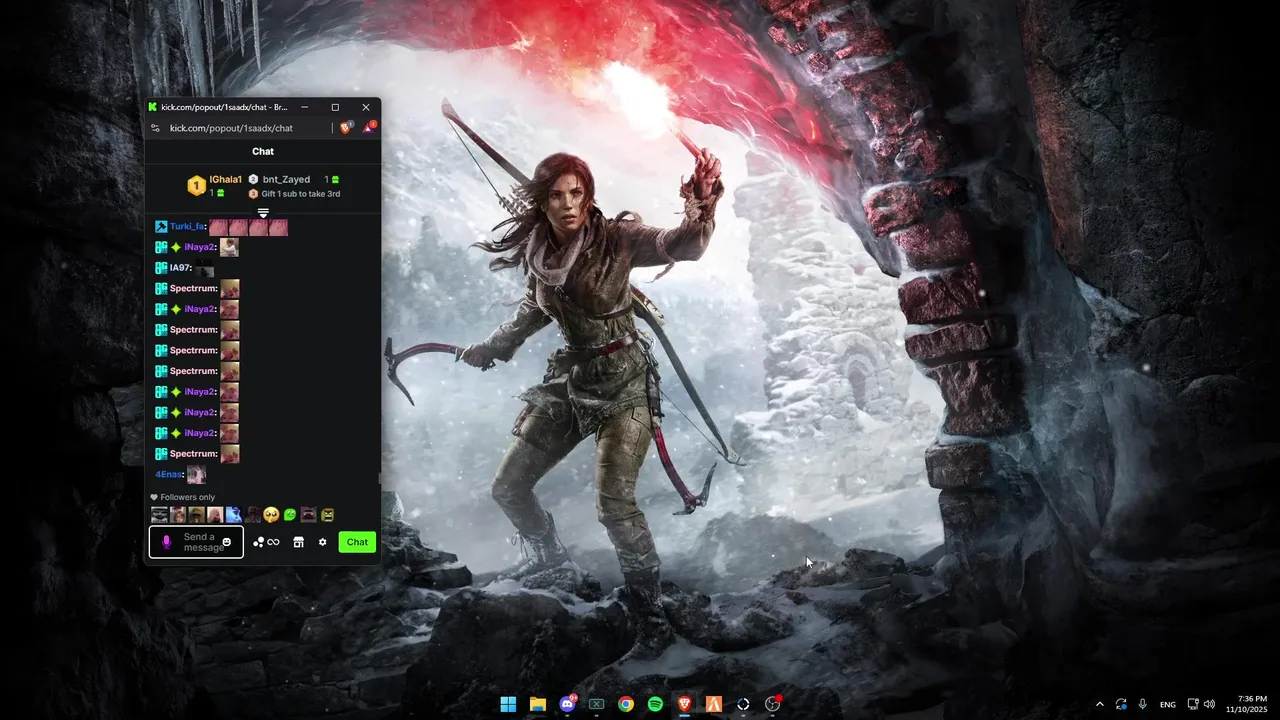Click the green Chat send button
Viewport: 1280px width, 720px height.
tap(357, 542)
